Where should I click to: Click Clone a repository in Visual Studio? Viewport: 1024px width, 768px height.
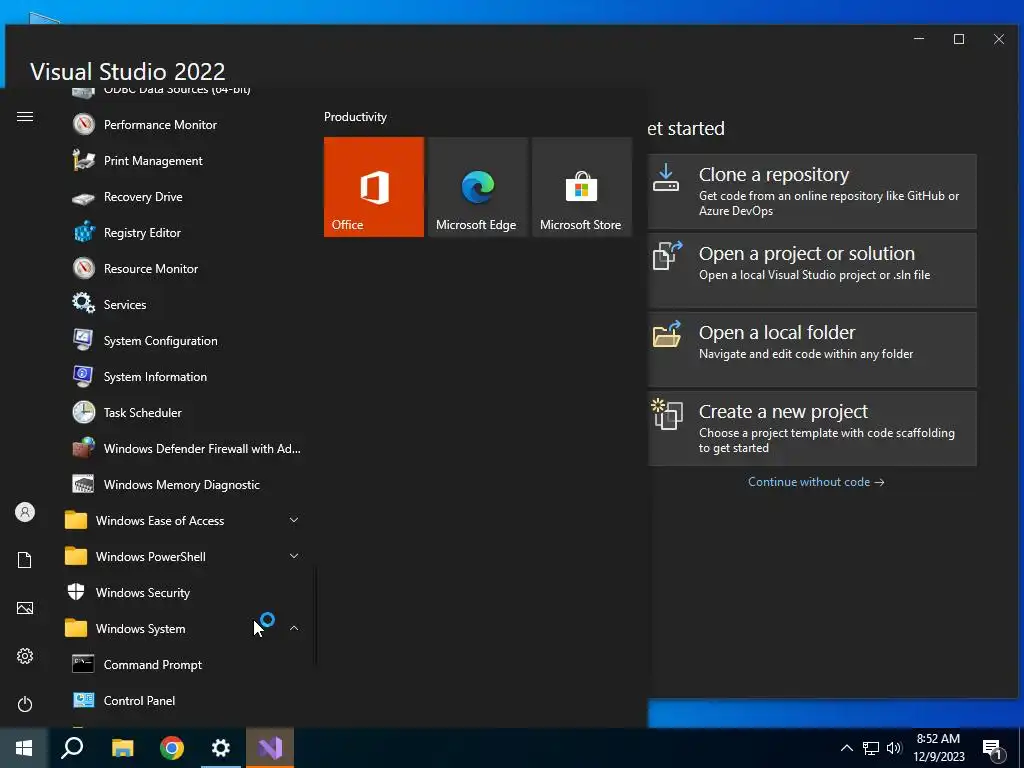[x=812, y=191]
